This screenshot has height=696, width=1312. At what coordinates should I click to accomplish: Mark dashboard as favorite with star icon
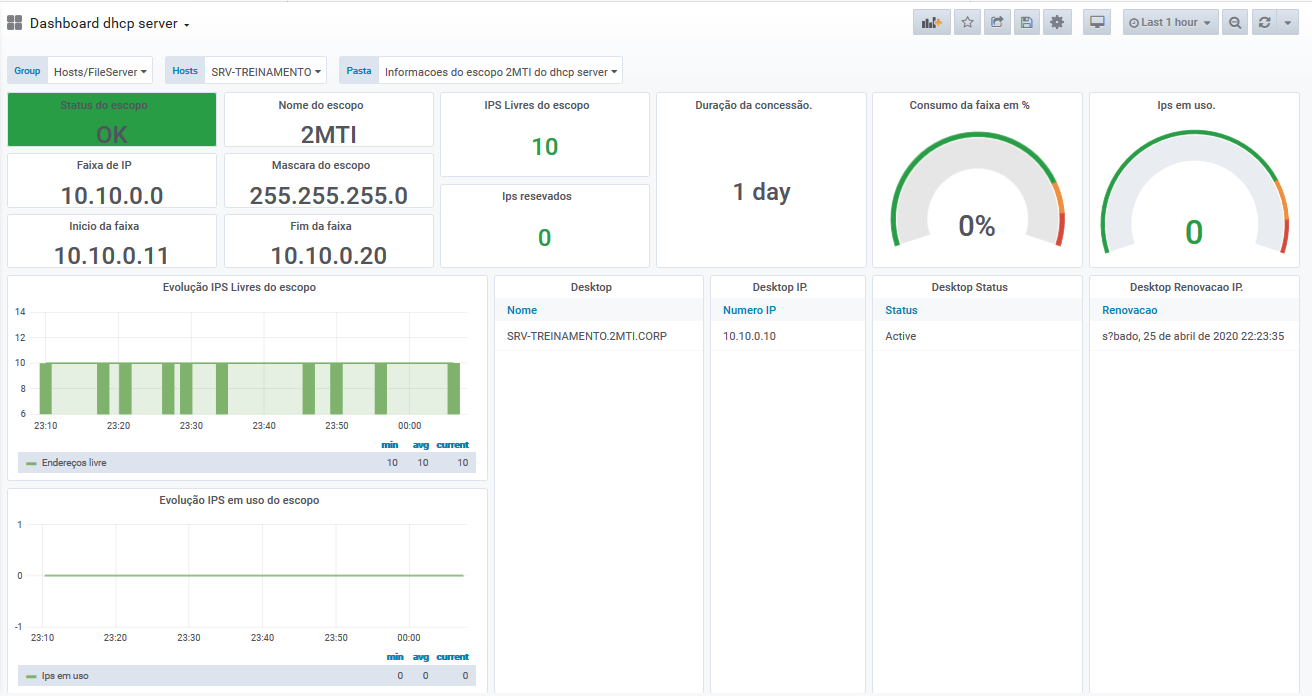967,22
